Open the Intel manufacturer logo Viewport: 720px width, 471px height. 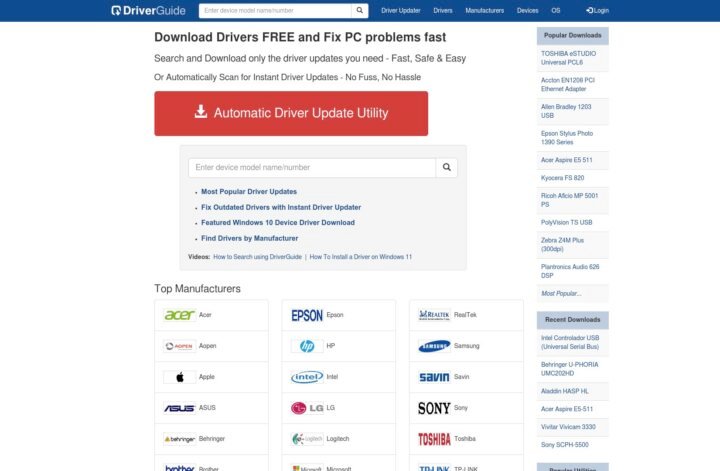[307, 377]
